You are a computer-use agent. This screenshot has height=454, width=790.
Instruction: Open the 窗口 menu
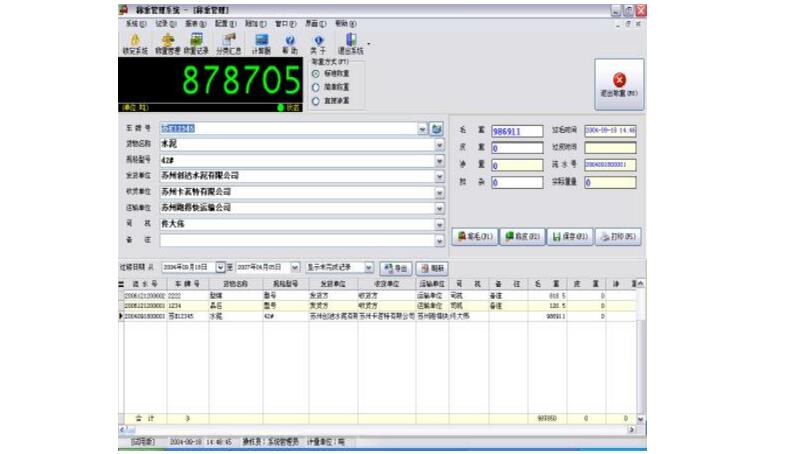click(286, 24)
